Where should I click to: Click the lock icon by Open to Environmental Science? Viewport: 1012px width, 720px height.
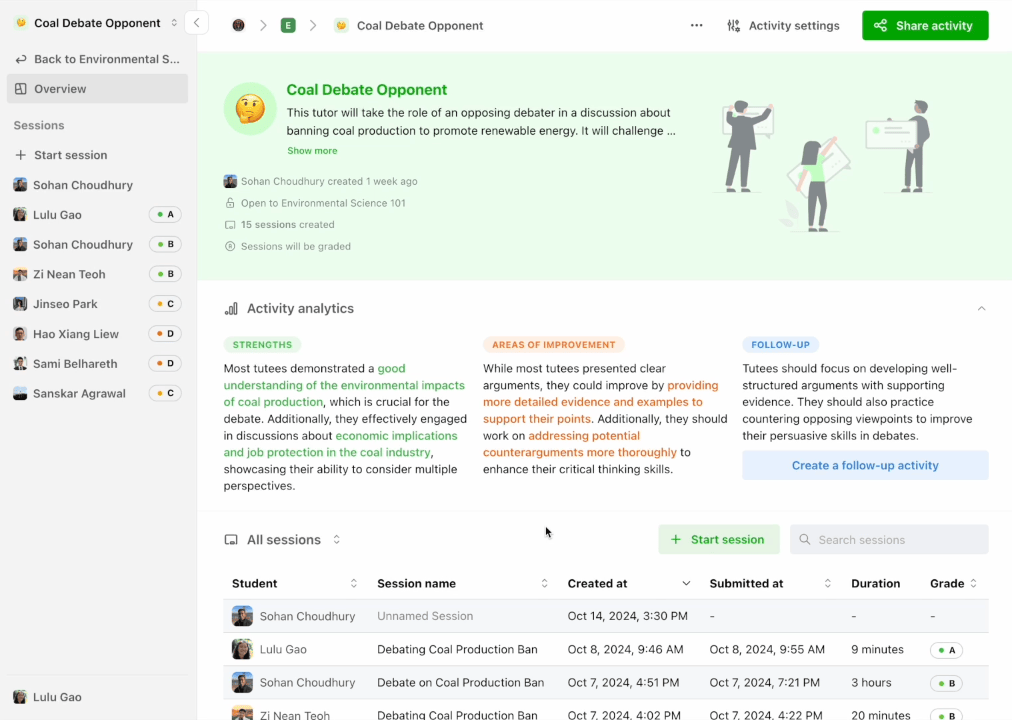[x=230, y=203]
